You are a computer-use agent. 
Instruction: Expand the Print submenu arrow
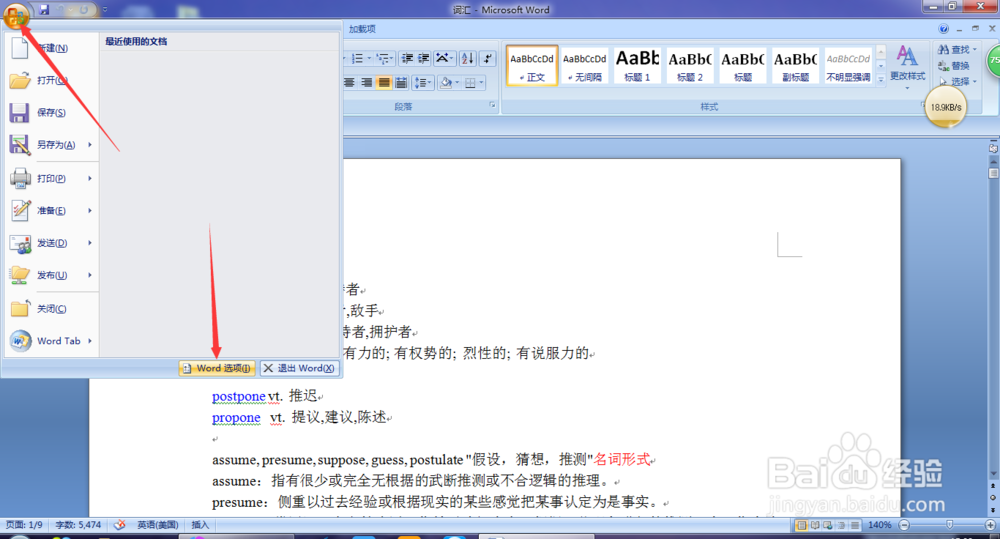[x=90, y=178]
